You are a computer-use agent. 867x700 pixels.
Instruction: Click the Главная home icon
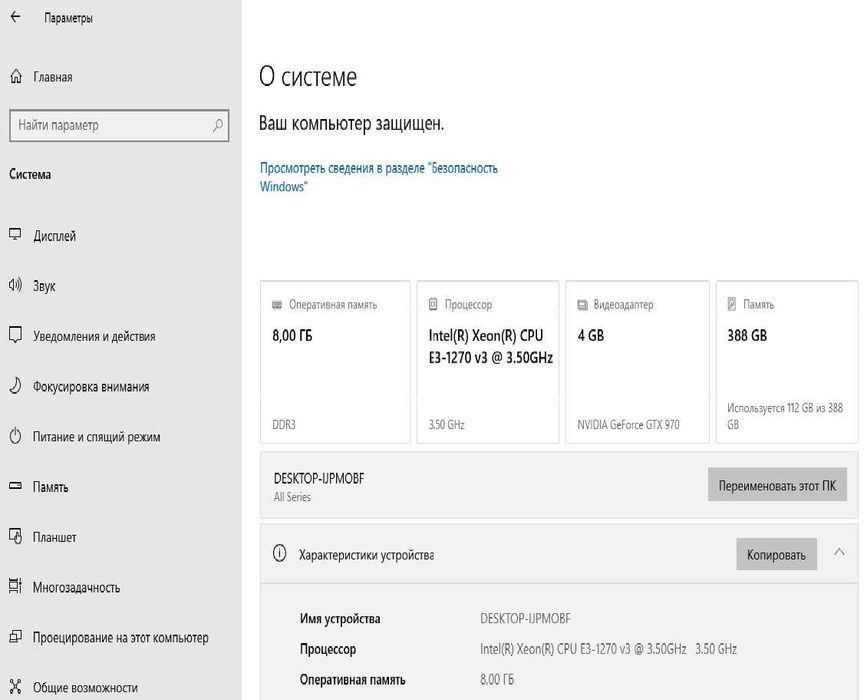[16, 76]
